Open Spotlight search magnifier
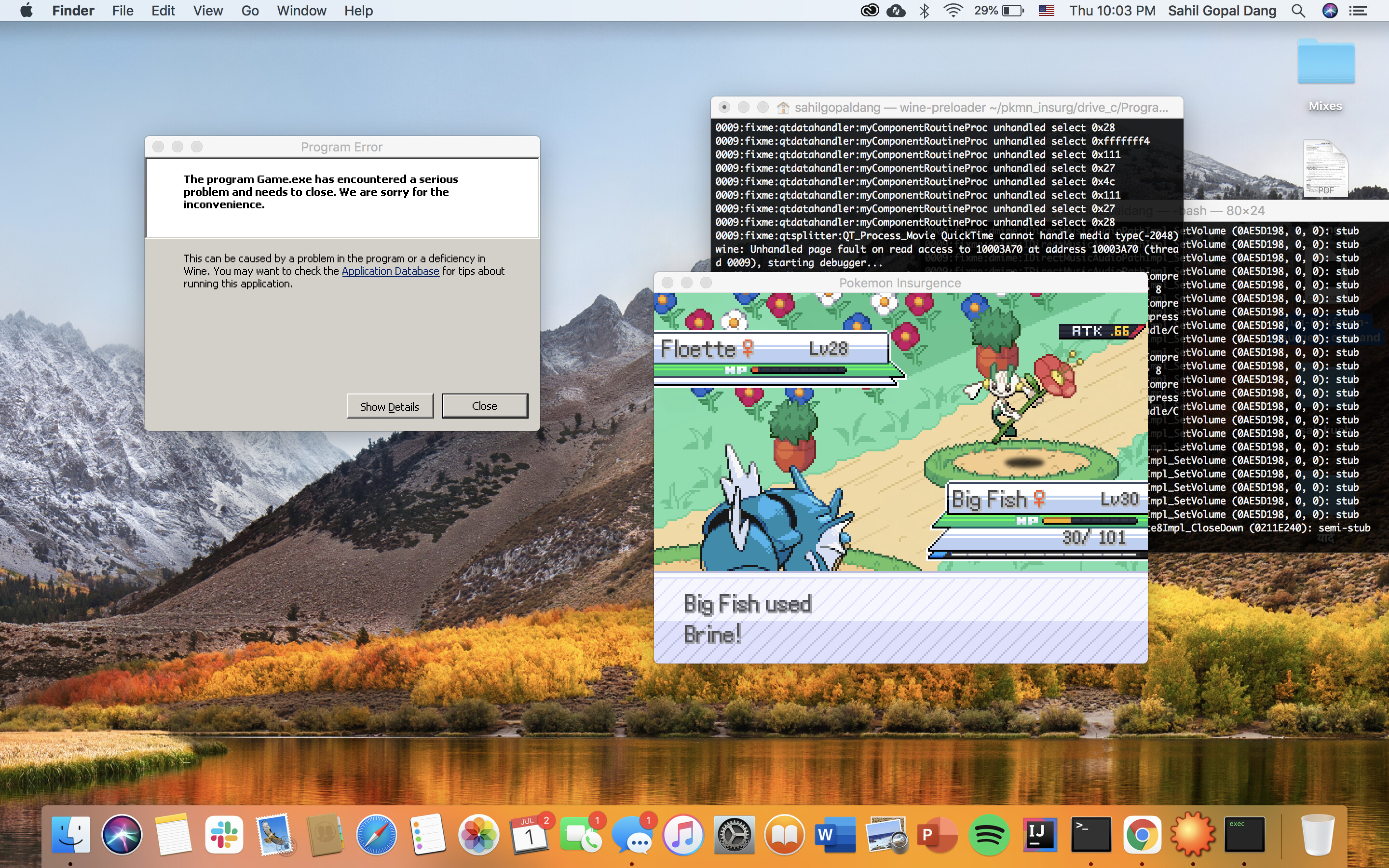The height and width of the screenshot is (868, 1389). tap(1298, 10)
